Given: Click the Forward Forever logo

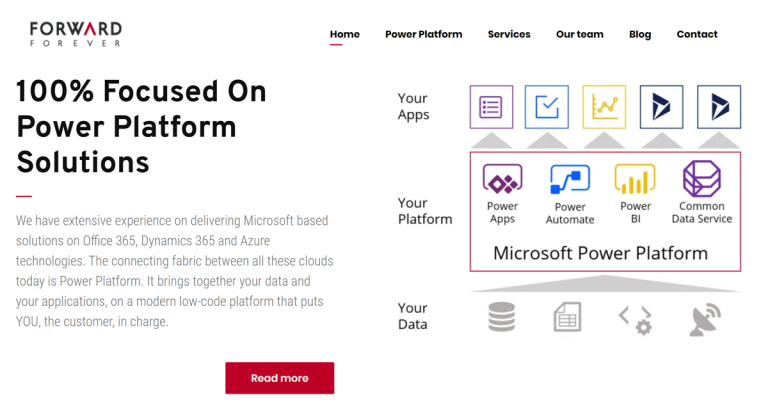Looking at the screenshot, I should (75, 34).
